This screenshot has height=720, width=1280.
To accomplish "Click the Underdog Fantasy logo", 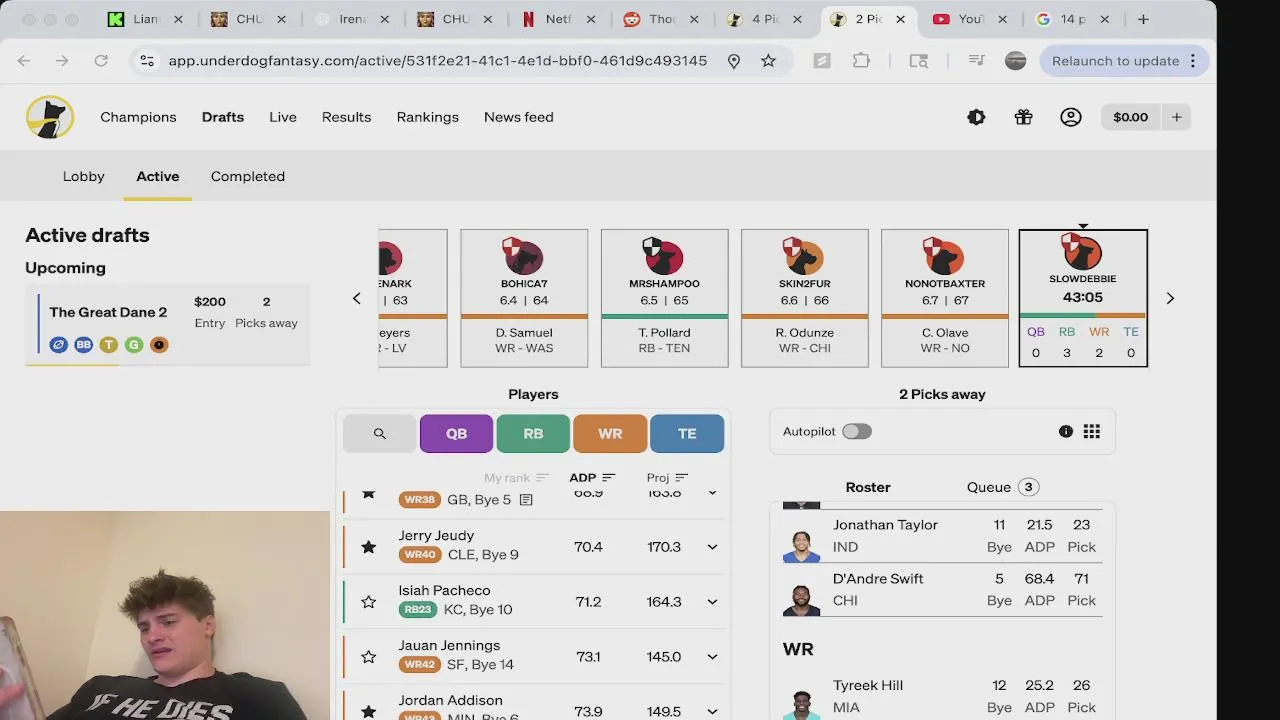I will click(x=50, y=117).
